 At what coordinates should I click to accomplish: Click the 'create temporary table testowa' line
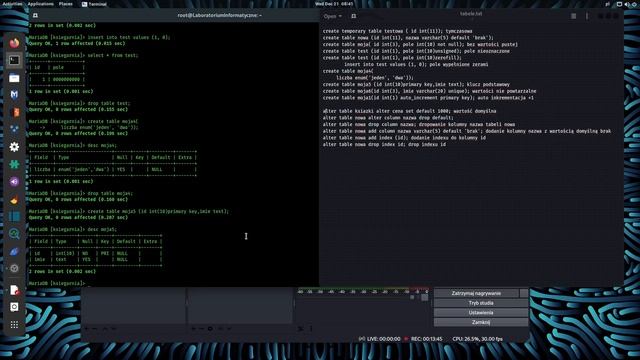click(x=397, y=31)
